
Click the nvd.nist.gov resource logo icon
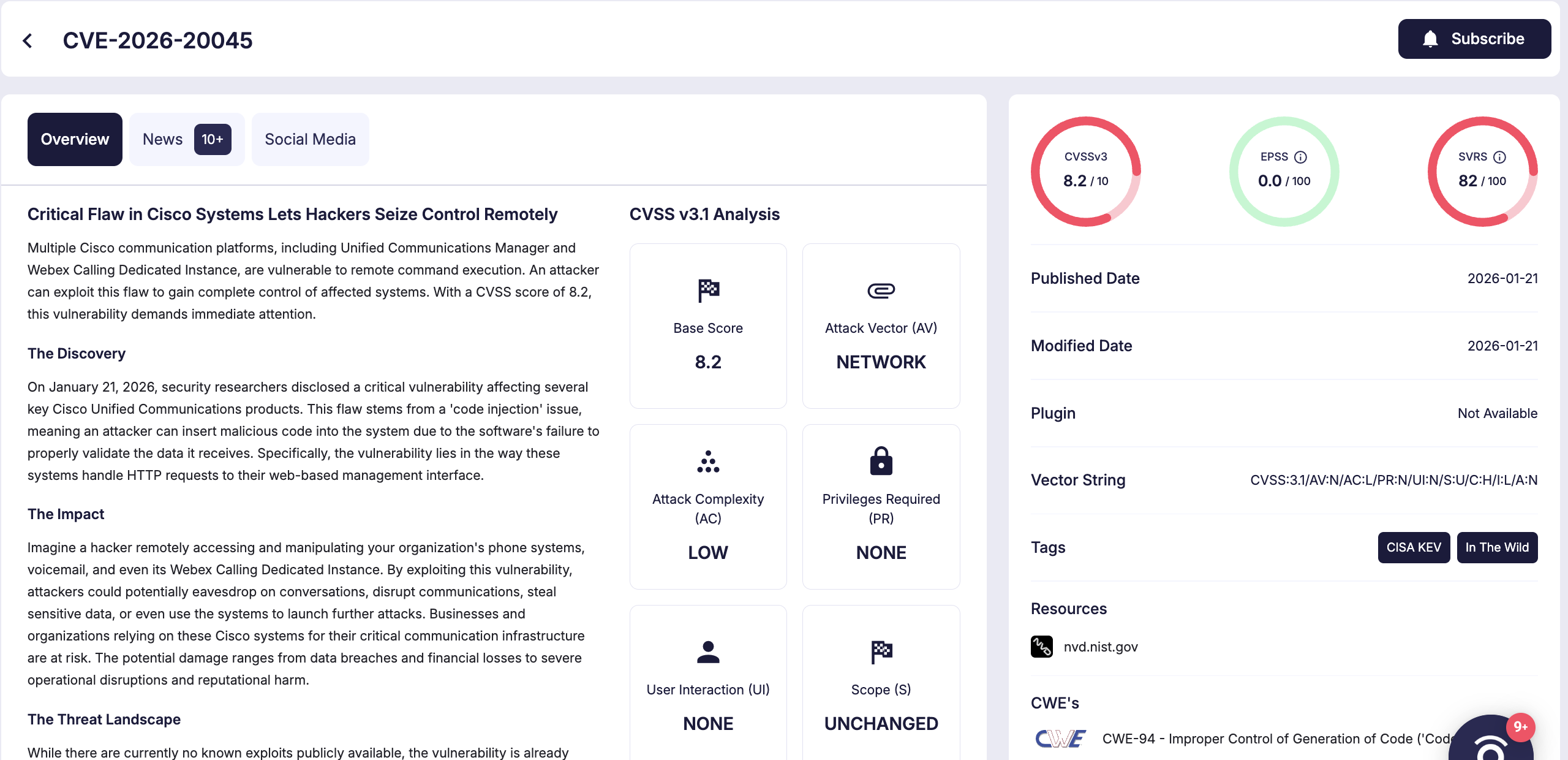pyautogui.click(x=1041, y=646)
